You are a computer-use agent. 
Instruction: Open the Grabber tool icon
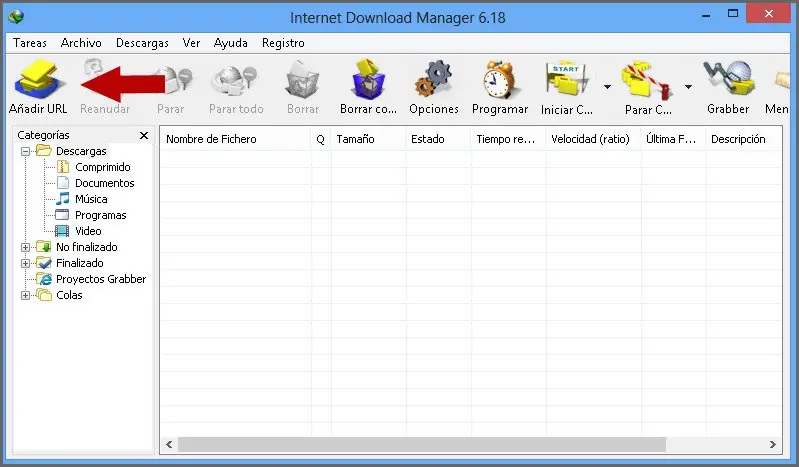(x=728, y=79)
